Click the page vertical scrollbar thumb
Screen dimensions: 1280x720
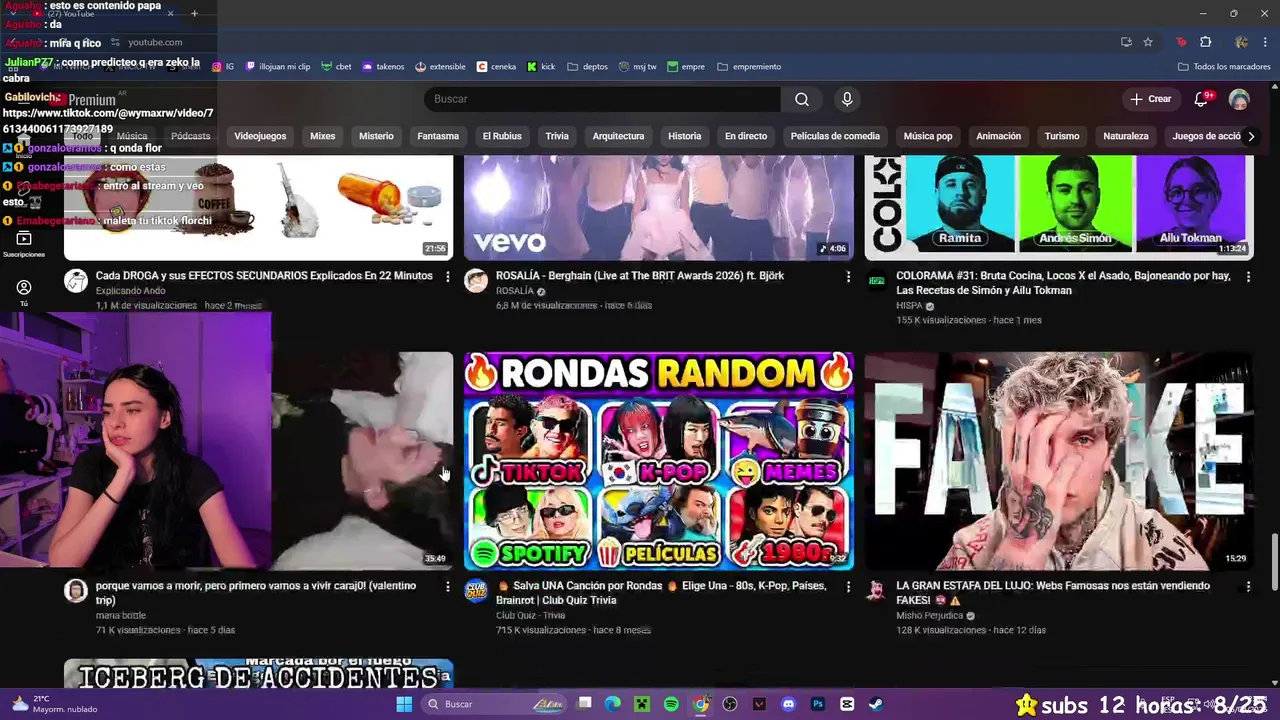coord(1274,563)
